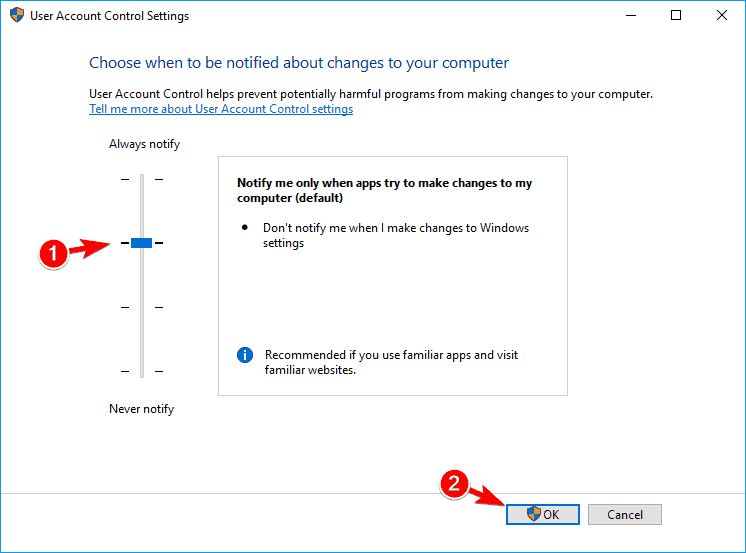746x553 pixels.
Task: Click 'Recommended if you use familiar apps' text
Action: point(391,362)
